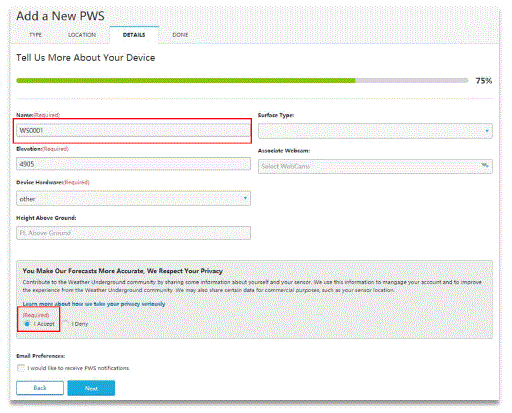Image resolution: width=512 pixels, height=413 pixels.
Task: Enable PWS notifications checkbox
Action: click(x=21, y=368)
